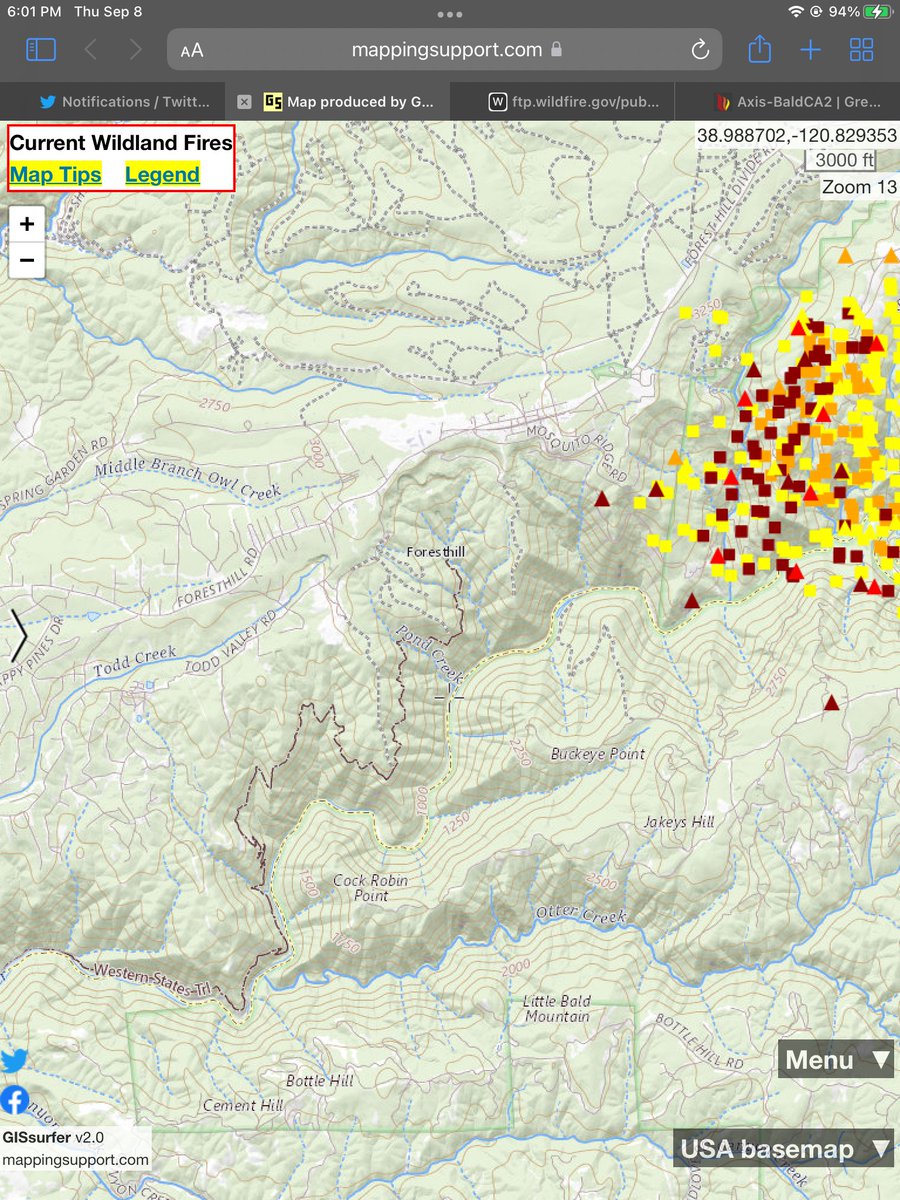Reload the mappingsupport.com page

pyautogui.click(x=700, y=49)
